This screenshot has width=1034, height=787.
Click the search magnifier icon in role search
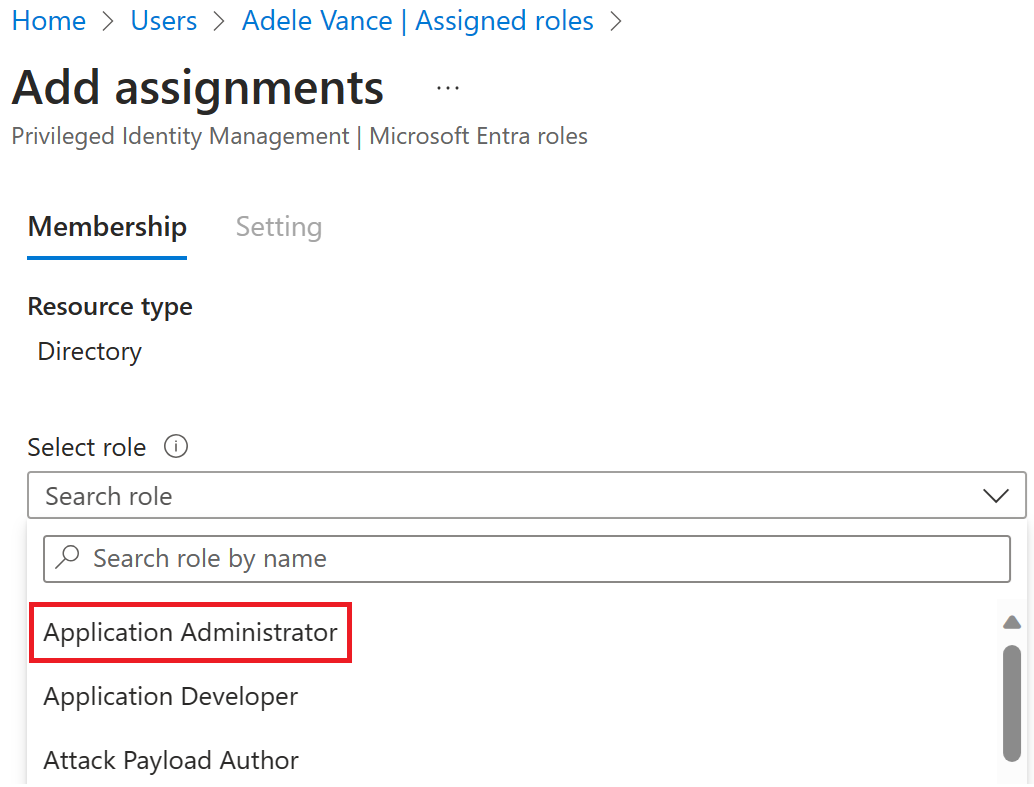[65, 558]
